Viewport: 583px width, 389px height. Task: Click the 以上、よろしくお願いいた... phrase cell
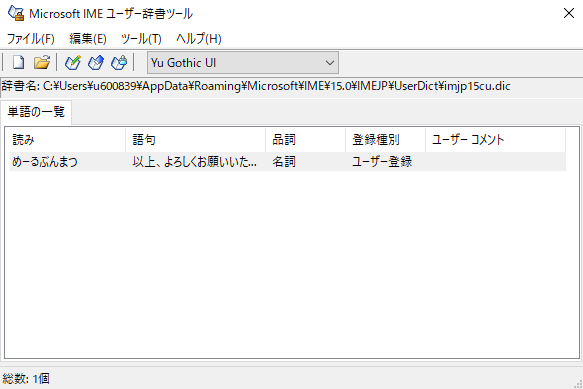click(x=194, y=162)
